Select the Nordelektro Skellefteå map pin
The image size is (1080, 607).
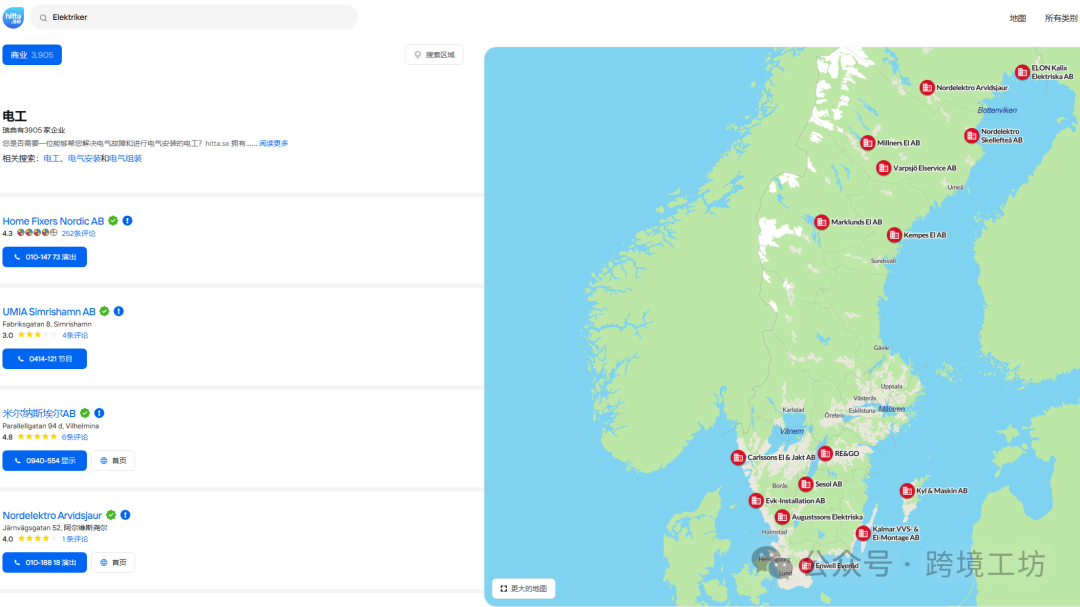click(971, 135)
